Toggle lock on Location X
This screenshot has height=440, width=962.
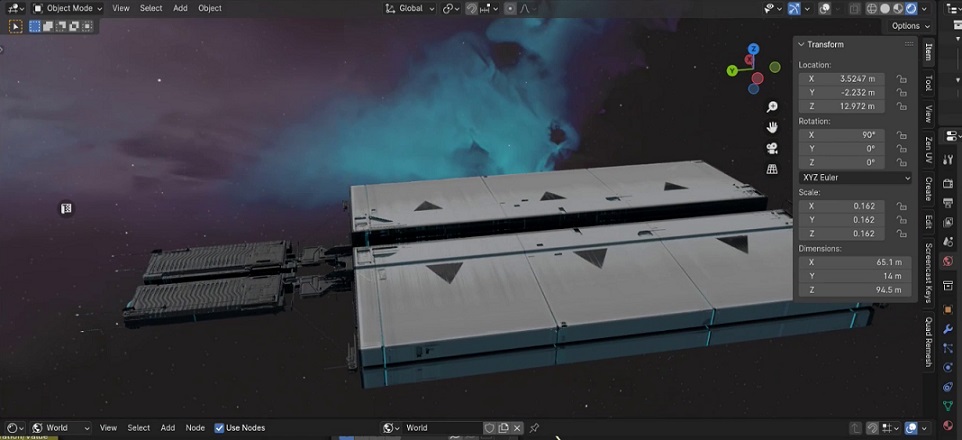pyautogui.click(x=901, y=78)
